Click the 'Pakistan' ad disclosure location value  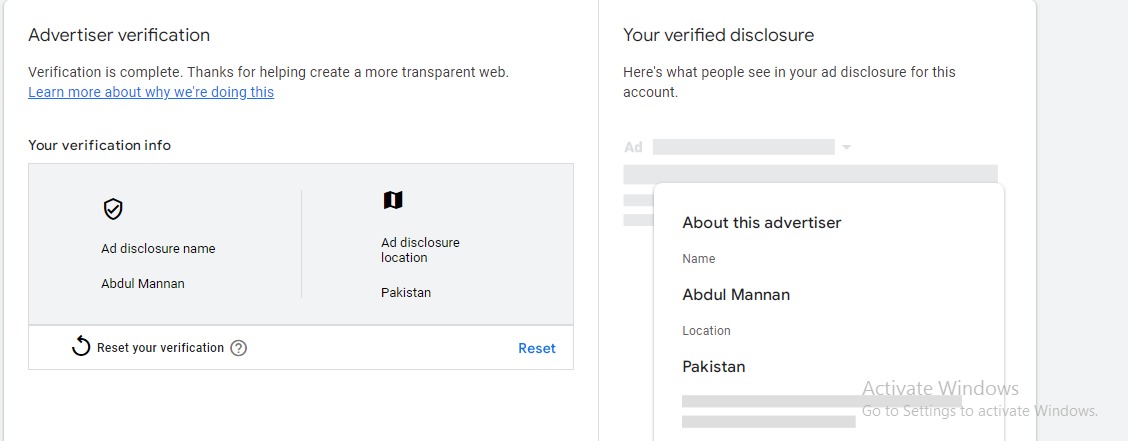[x=406, y=293]
